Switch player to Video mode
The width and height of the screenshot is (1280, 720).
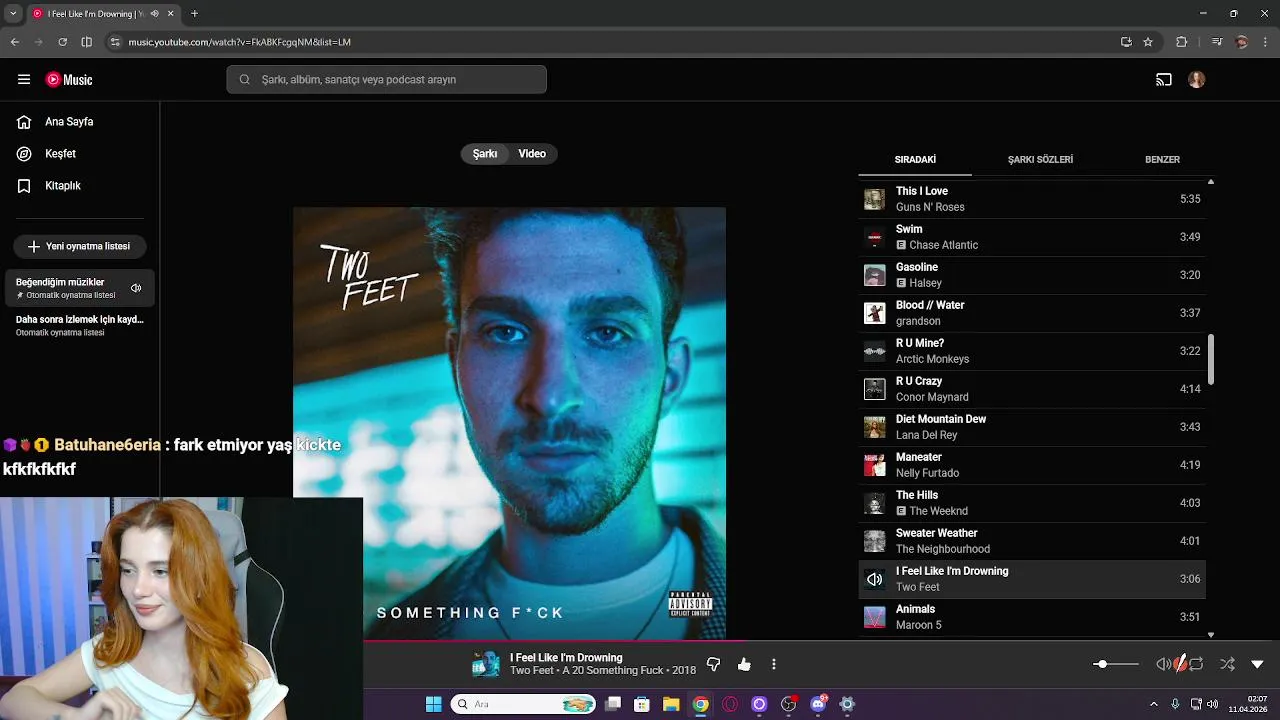[532, 154]
